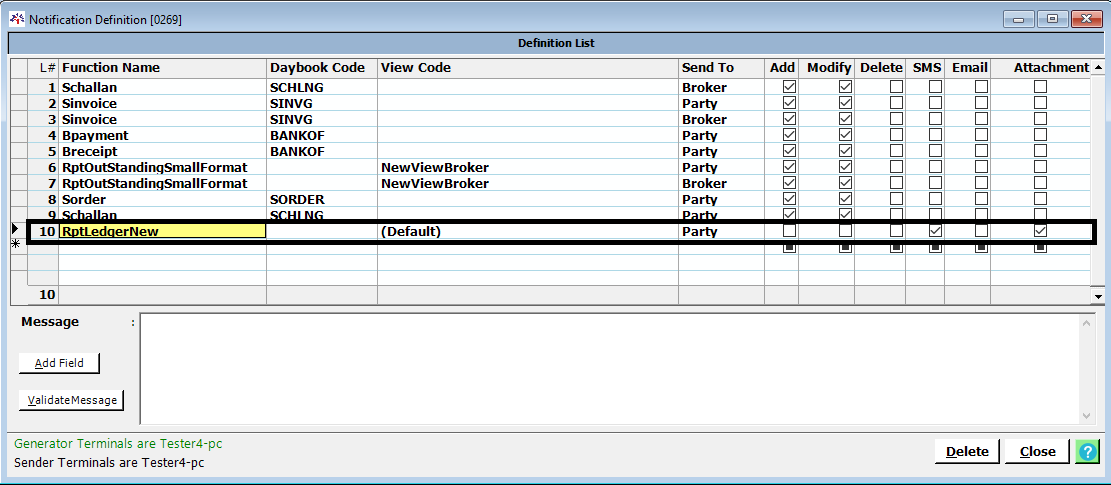Click inside the Message text area
Screen dimensions: 1111x485
tap(610, 367)
